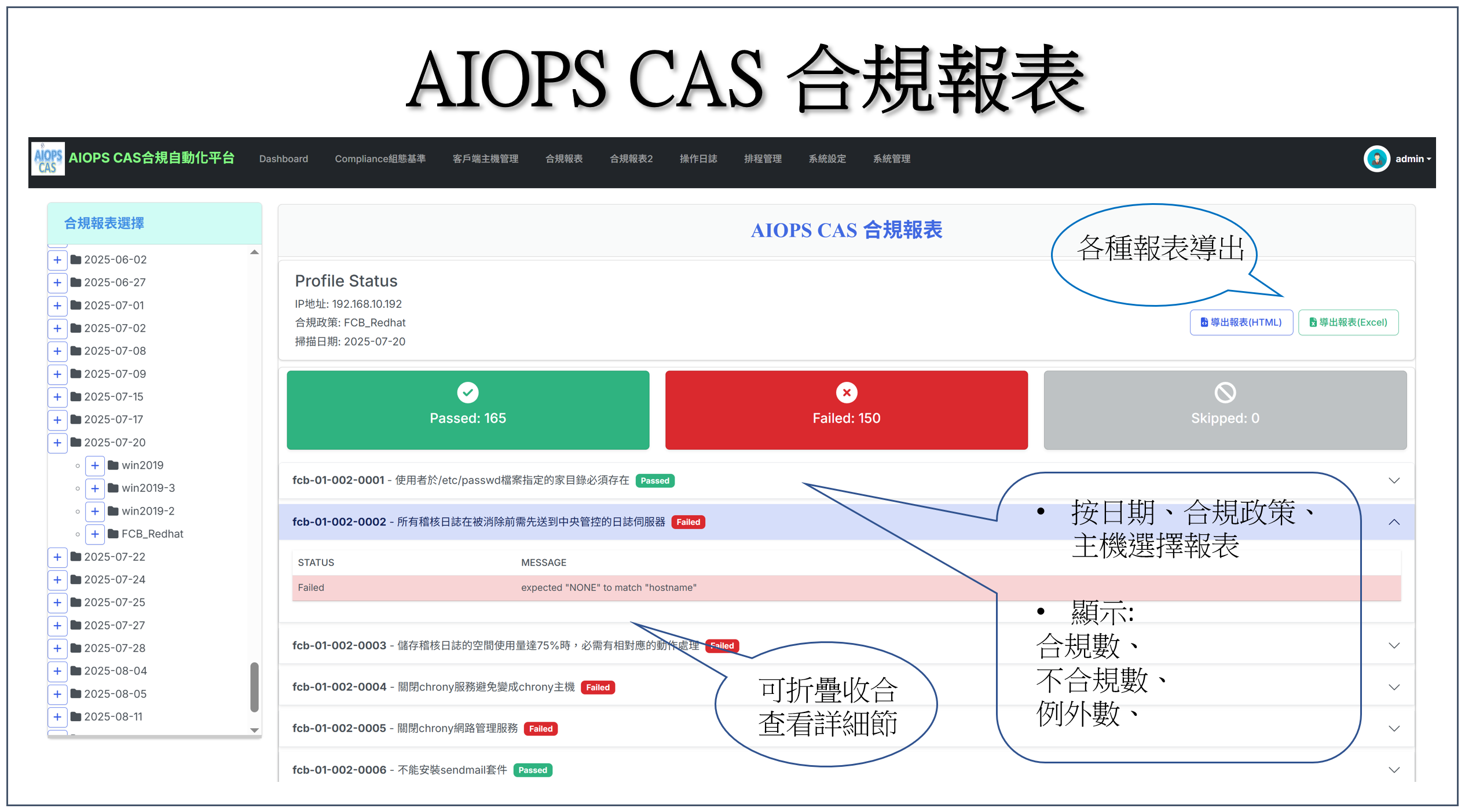Click the green Passed checkmark icon
This screenshot has width=1465, height=812.
(x=467, y=392)
